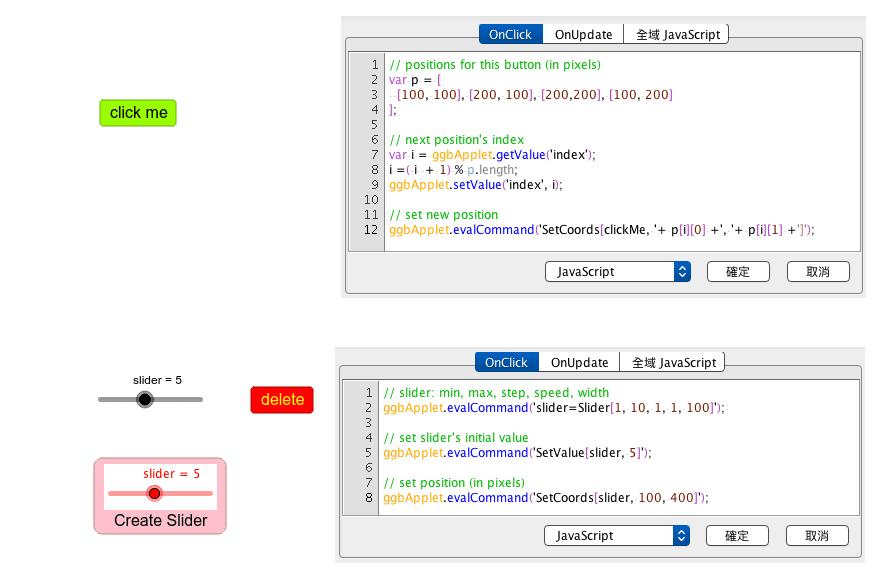Viewport: 884px width, 576px height.
Task: Click the handle of the 'slider = 5' slider
Action: coord(144,398)
